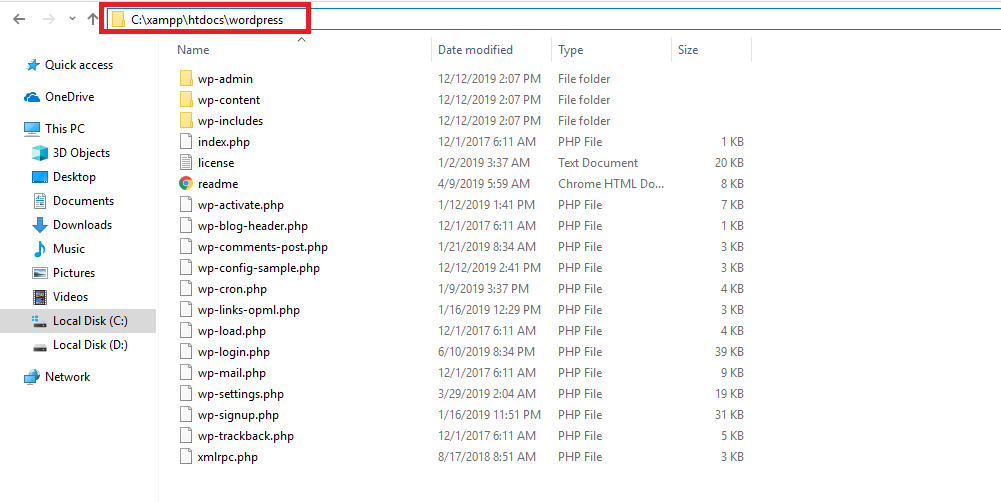Click the address bar path field
This screenshot has width=1001, height=502.
pos(553,20)
